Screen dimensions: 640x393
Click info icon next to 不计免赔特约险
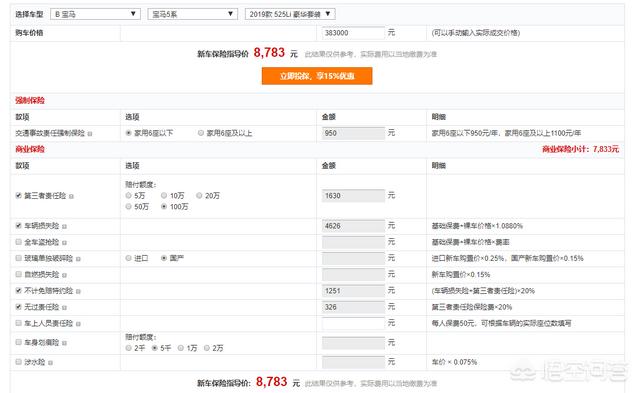click(x=78, y=291)
